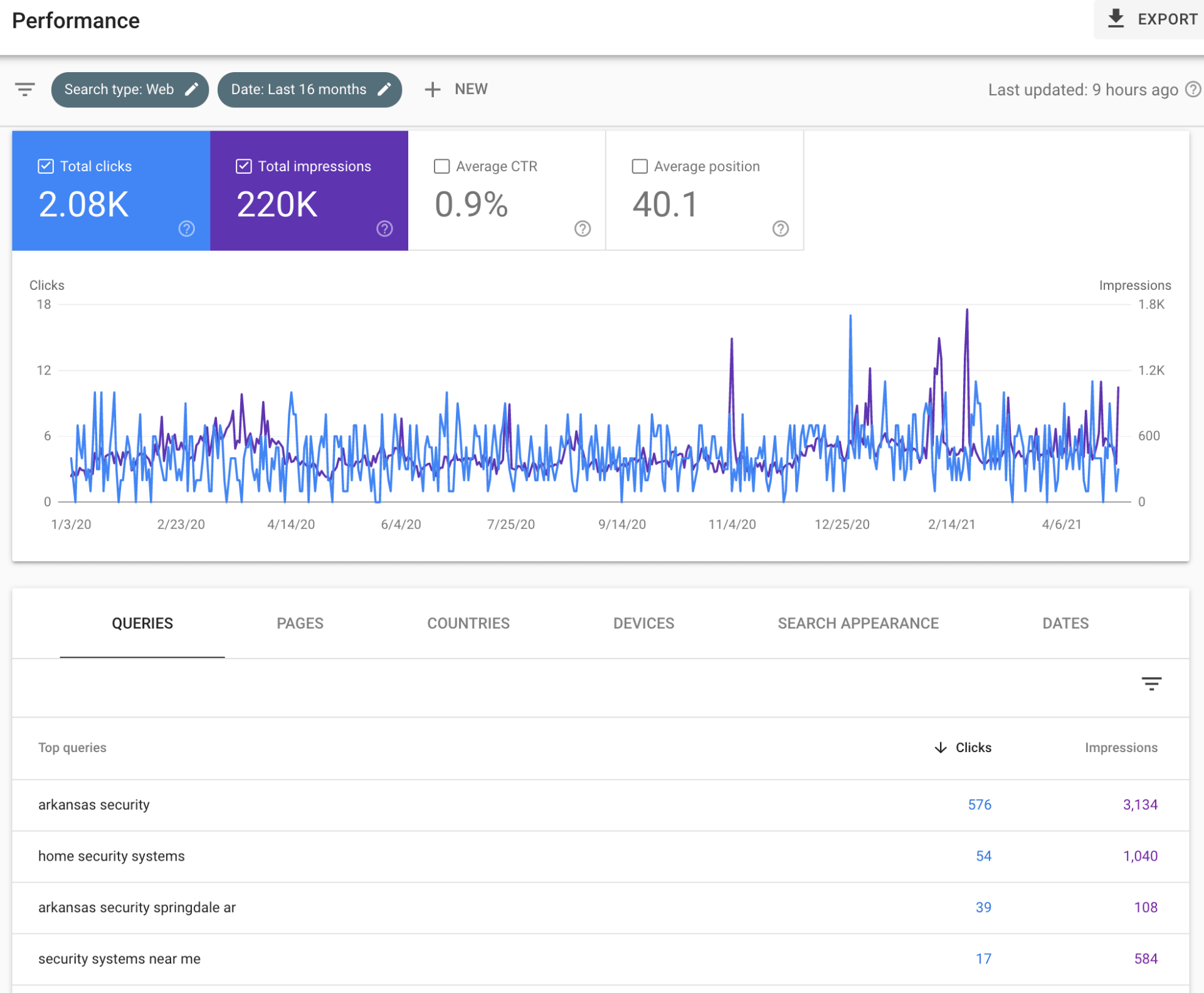Switch to the Pages tab

(300, 624)
